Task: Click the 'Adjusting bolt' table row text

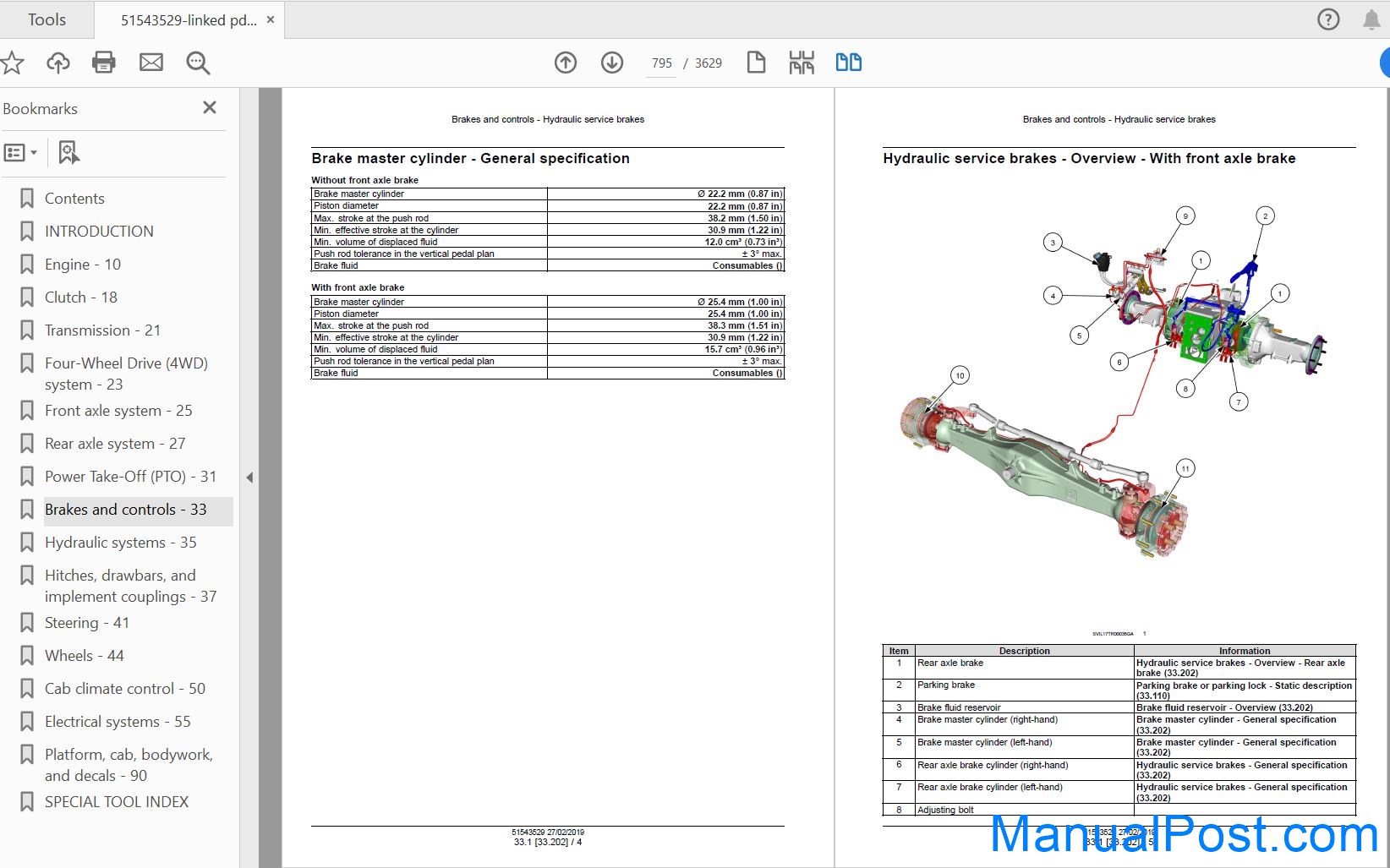Action: point(945,810)
